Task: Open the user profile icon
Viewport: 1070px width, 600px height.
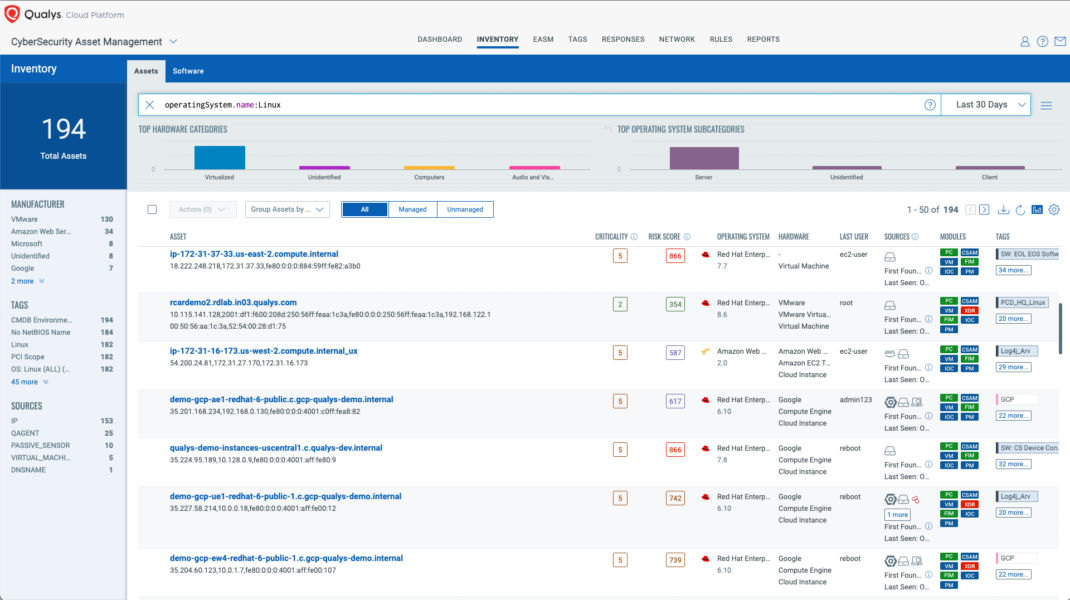Action: (1025, 42)
